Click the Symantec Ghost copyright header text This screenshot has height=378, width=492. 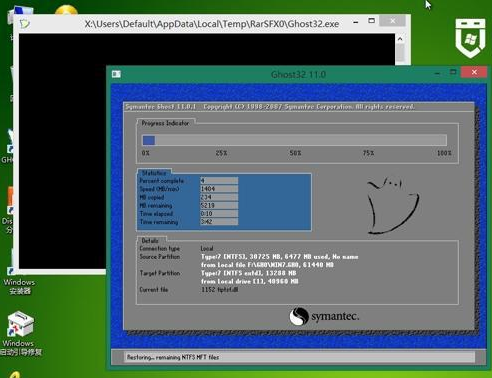coord(270,107)
